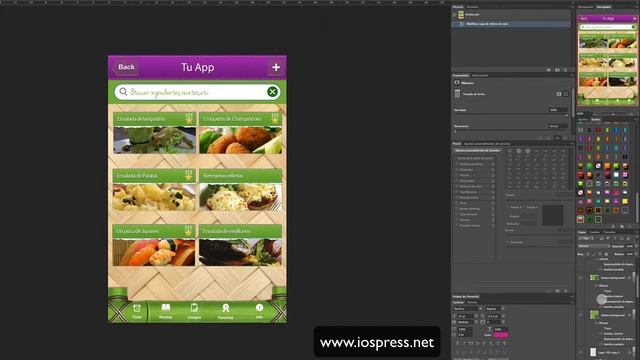
Task: Create new document from current history state
Action: tap(549, 70)
